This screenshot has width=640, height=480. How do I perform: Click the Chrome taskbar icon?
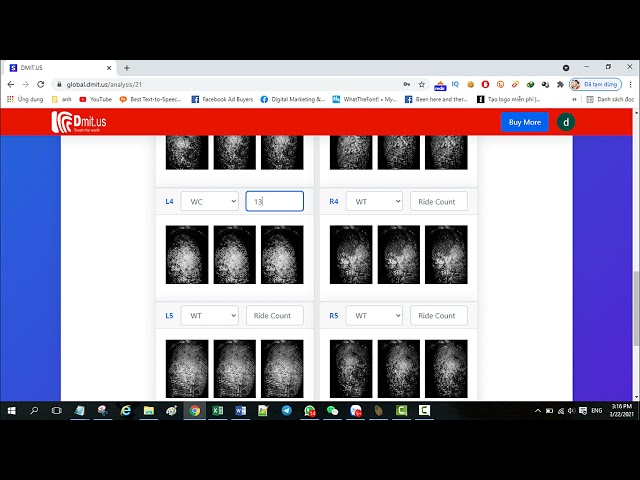click(x=195, y=411)
